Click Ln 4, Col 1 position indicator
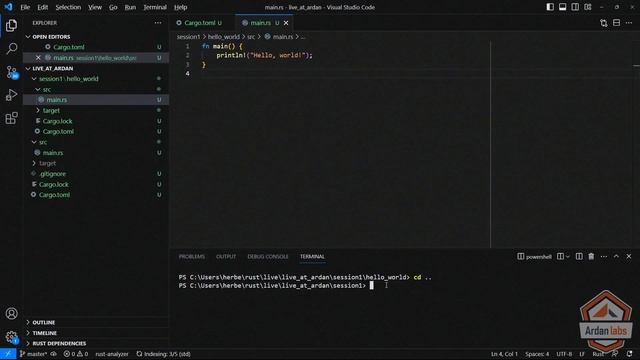The height and width of the screenshot is (360, 640). pos(504,354)
